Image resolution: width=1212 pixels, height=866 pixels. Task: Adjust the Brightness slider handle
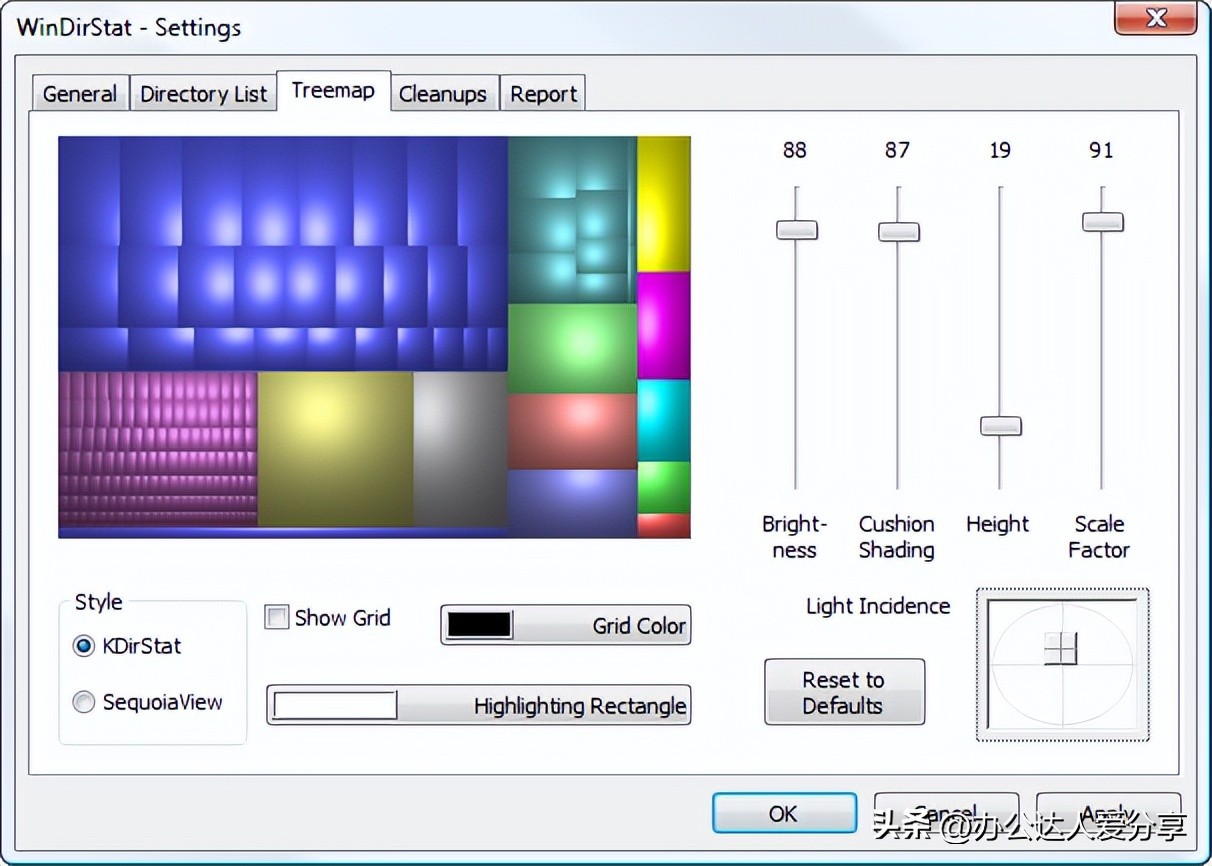coord(796,230)
